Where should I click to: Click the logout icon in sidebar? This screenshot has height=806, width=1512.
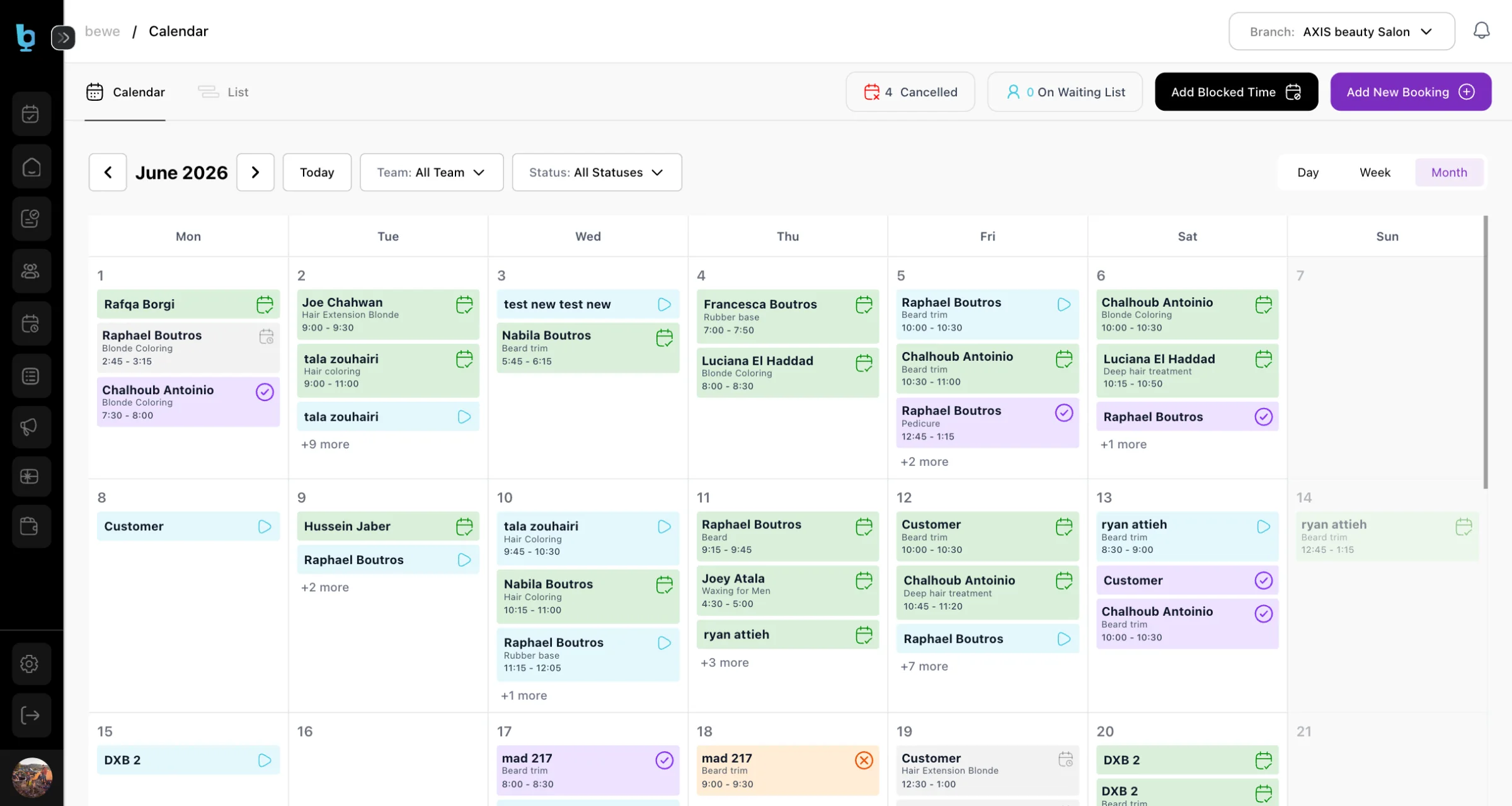pyautogui.click(x=31, y=715)
